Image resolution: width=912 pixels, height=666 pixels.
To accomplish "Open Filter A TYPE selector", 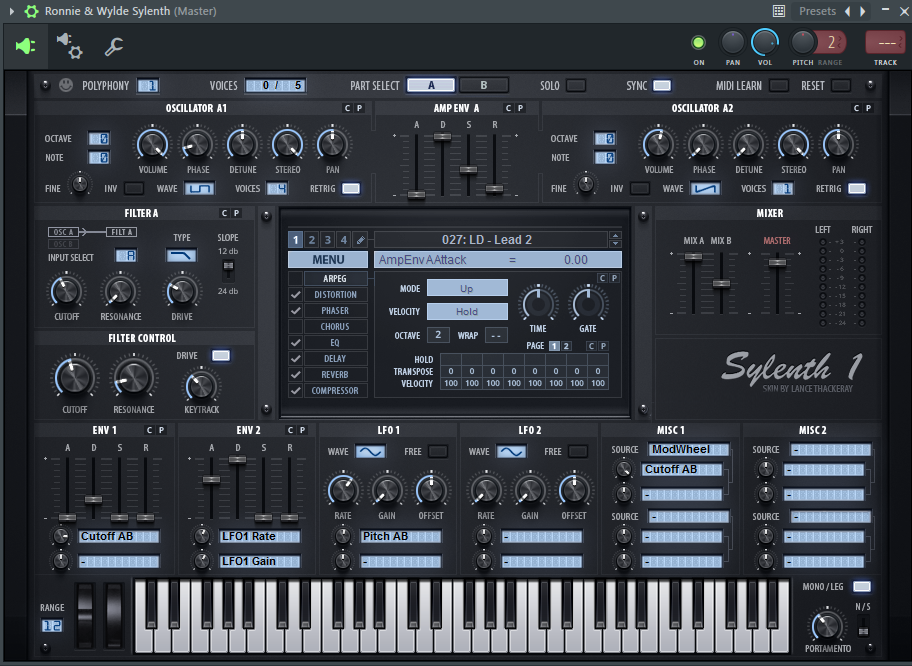I will pyautogui.click(x=181, y=255).
